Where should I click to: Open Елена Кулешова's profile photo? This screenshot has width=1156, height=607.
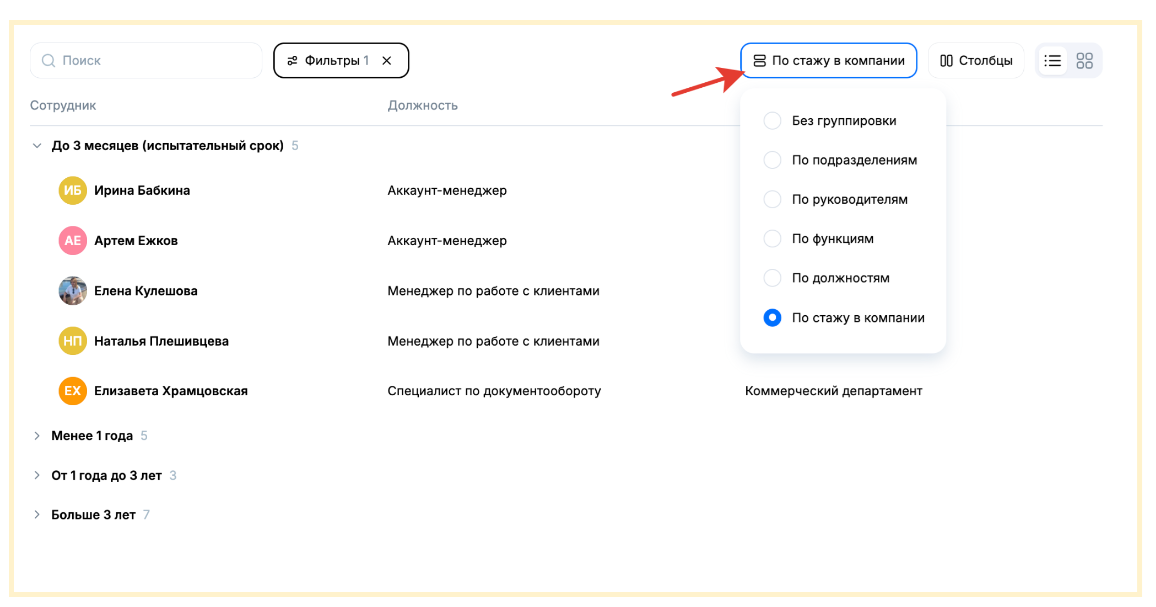tap(72, 291)
